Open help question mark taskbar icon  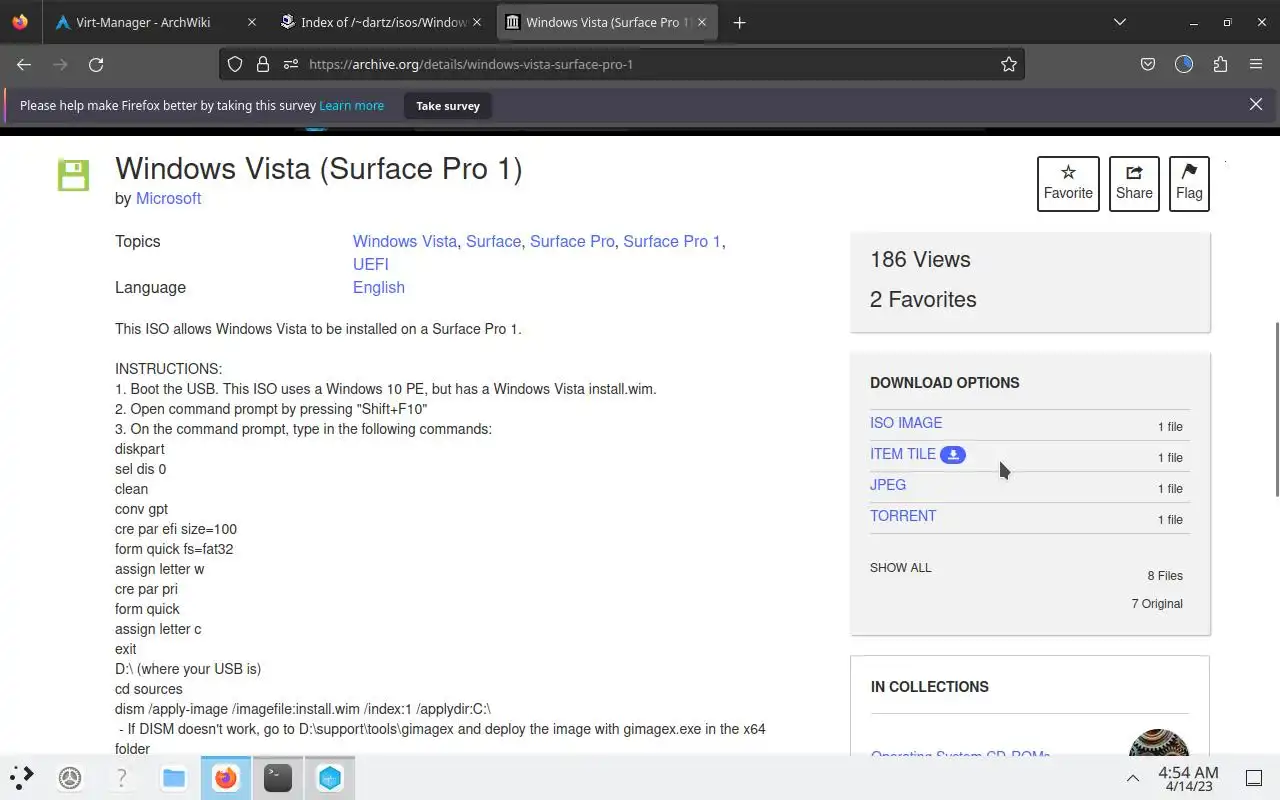(x=122, y=777)
